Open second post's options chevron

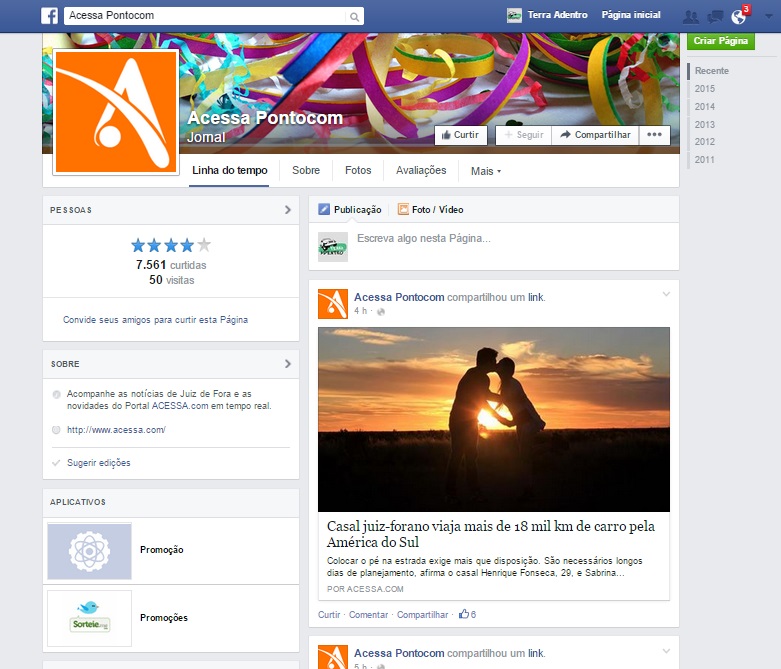coord(666,651)
